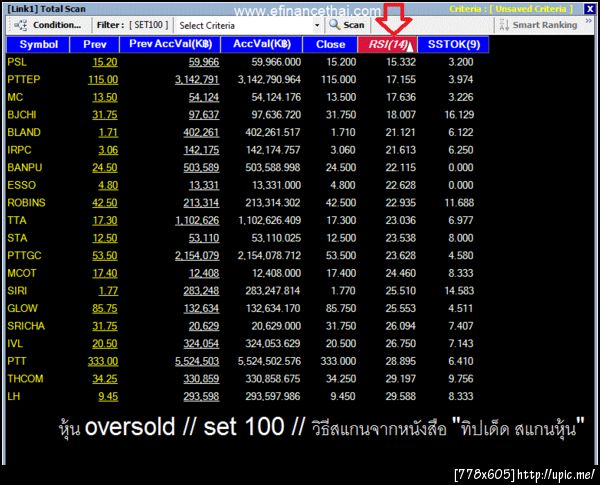Image resolution: width=600 pixels, height=485 pixels.
Task: Select the ROBINS symbol
Action: click(x=26, y=203)
